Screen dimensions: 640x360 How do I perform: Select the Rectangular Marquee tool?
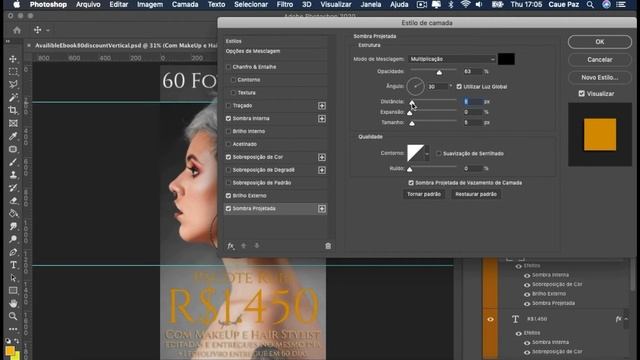13,72
